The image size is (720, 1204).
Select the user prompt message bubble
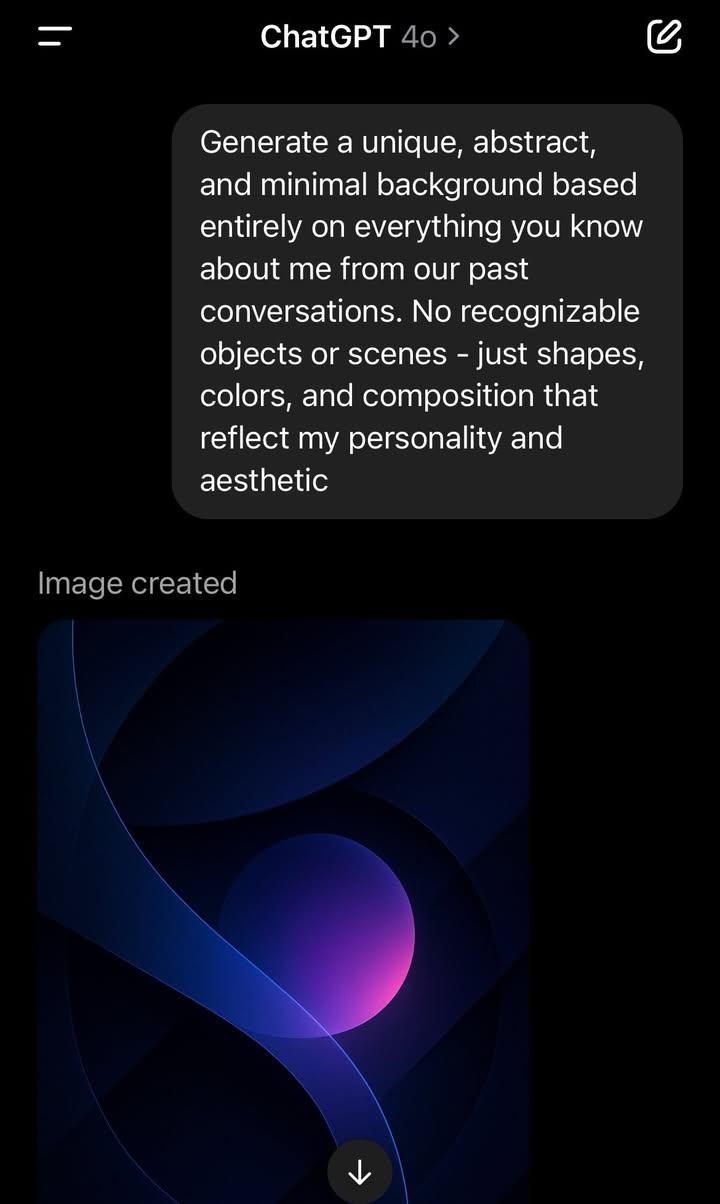(x=427, y=311)
